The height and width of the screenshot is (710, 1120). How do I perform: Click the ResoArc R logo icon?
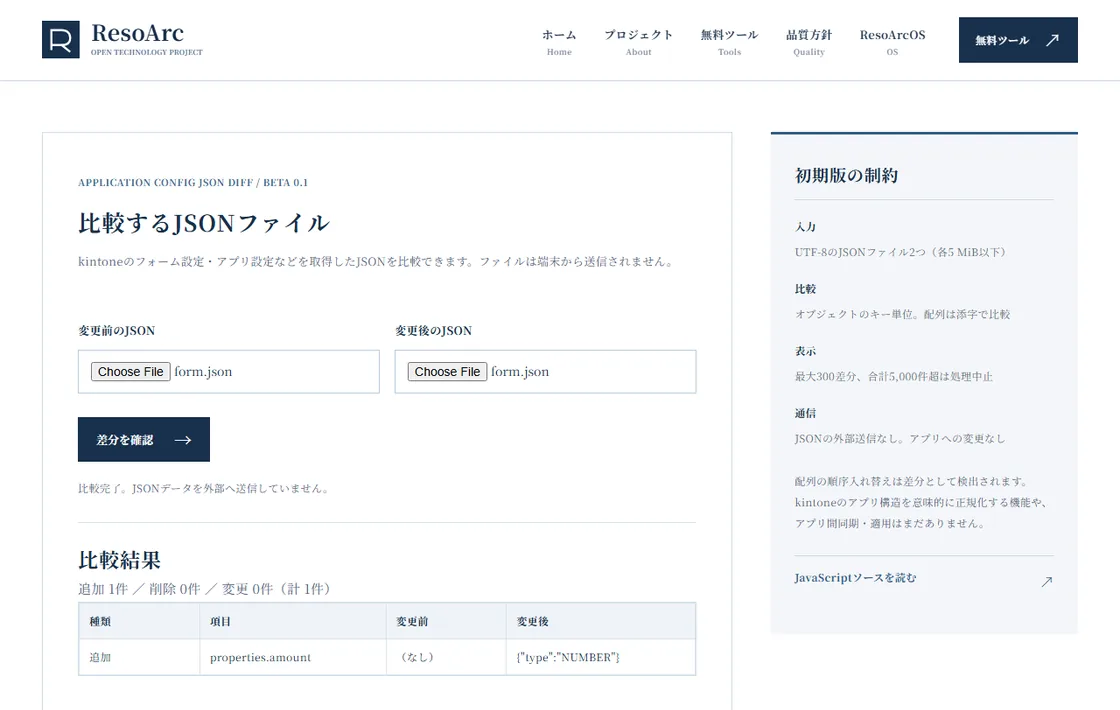(x=61, y=39)
